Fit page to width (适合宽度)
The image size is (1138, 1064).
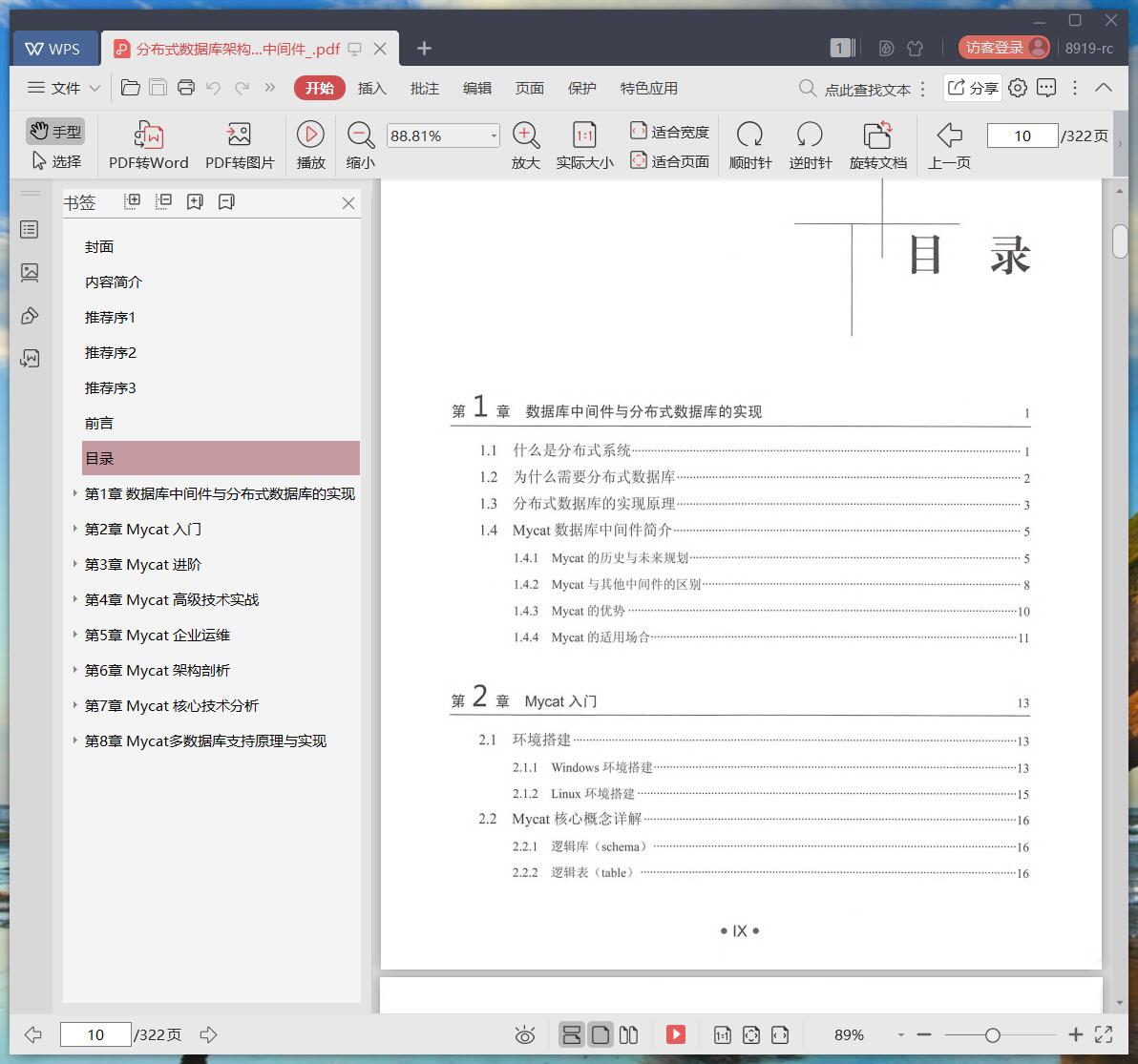[669, 132]
